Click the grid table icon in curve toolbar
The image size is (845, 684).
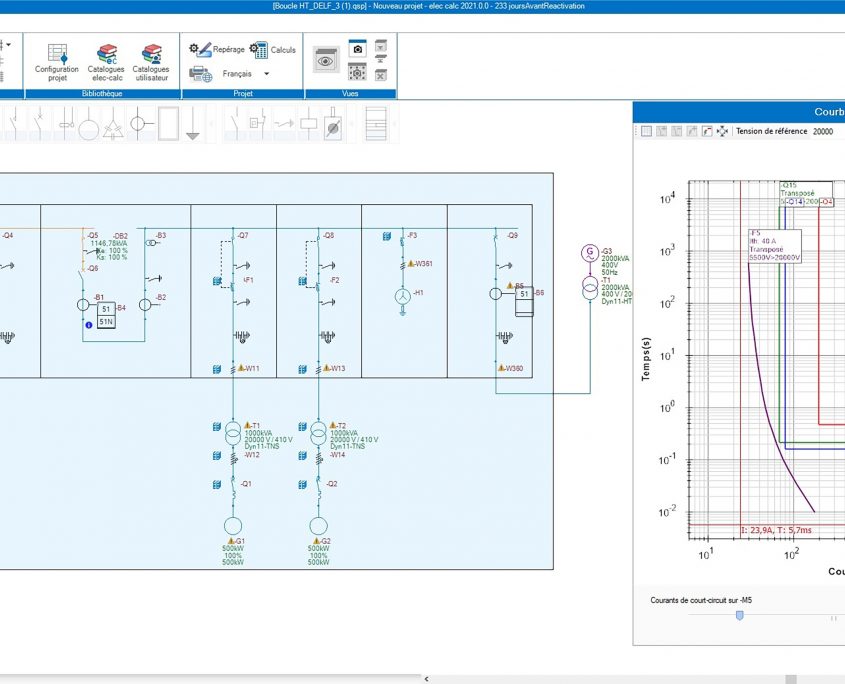point(646,131)
